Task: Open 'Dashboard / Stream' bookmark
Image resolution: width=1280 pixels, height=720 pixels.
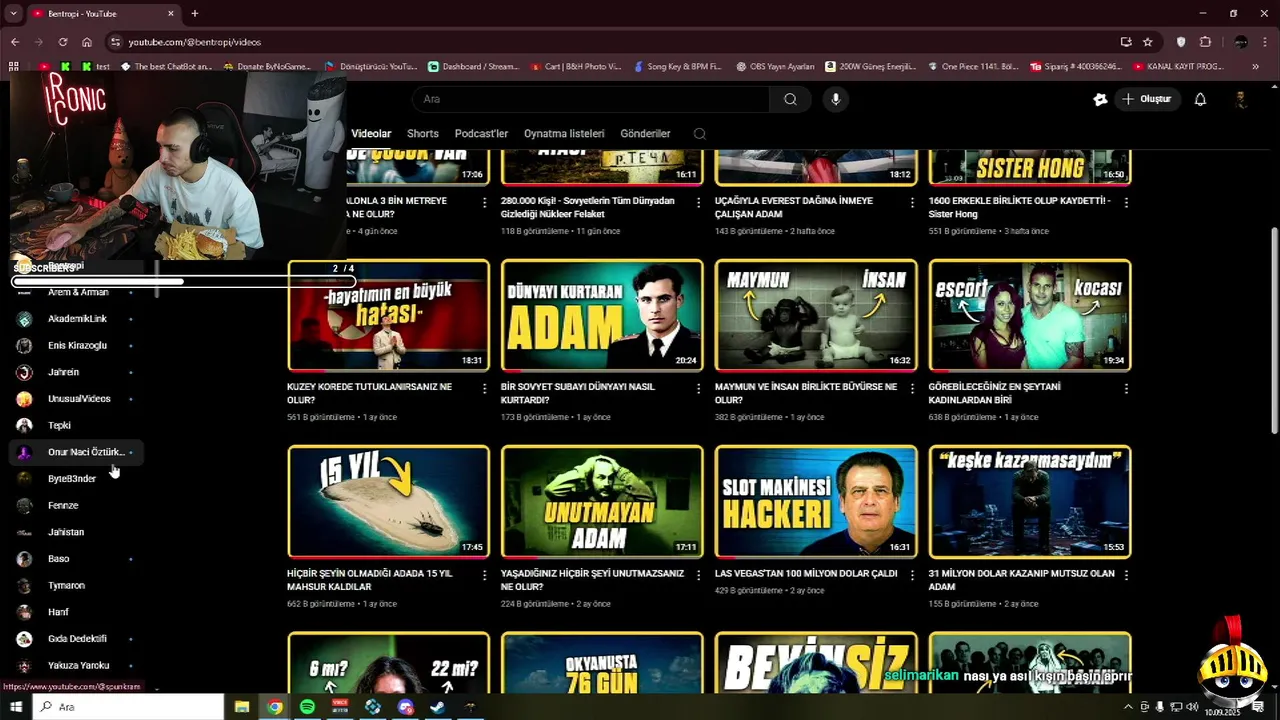Action: click(x=473, y=67)
